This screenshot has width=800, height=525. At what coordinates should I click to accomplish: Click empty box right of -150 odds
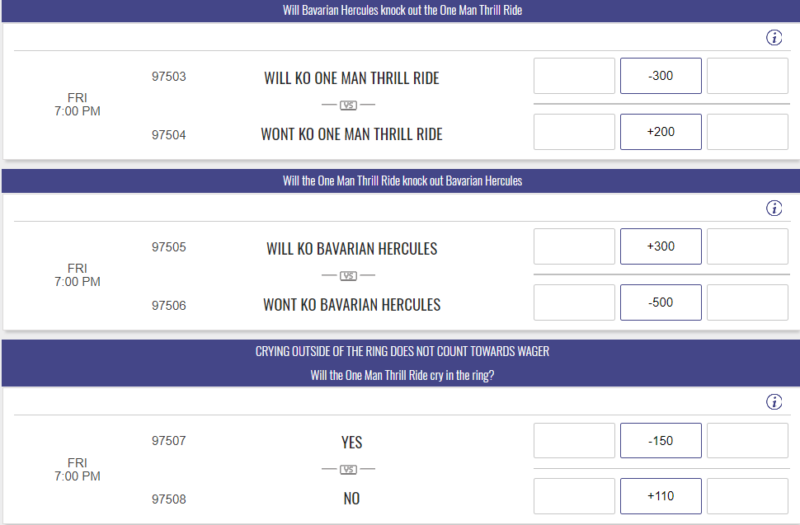747,440
